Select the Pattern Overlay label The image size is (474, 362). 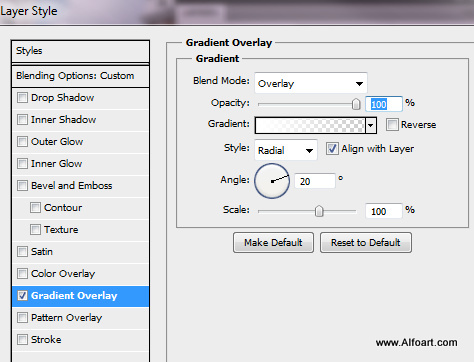(x=66, y=318)
